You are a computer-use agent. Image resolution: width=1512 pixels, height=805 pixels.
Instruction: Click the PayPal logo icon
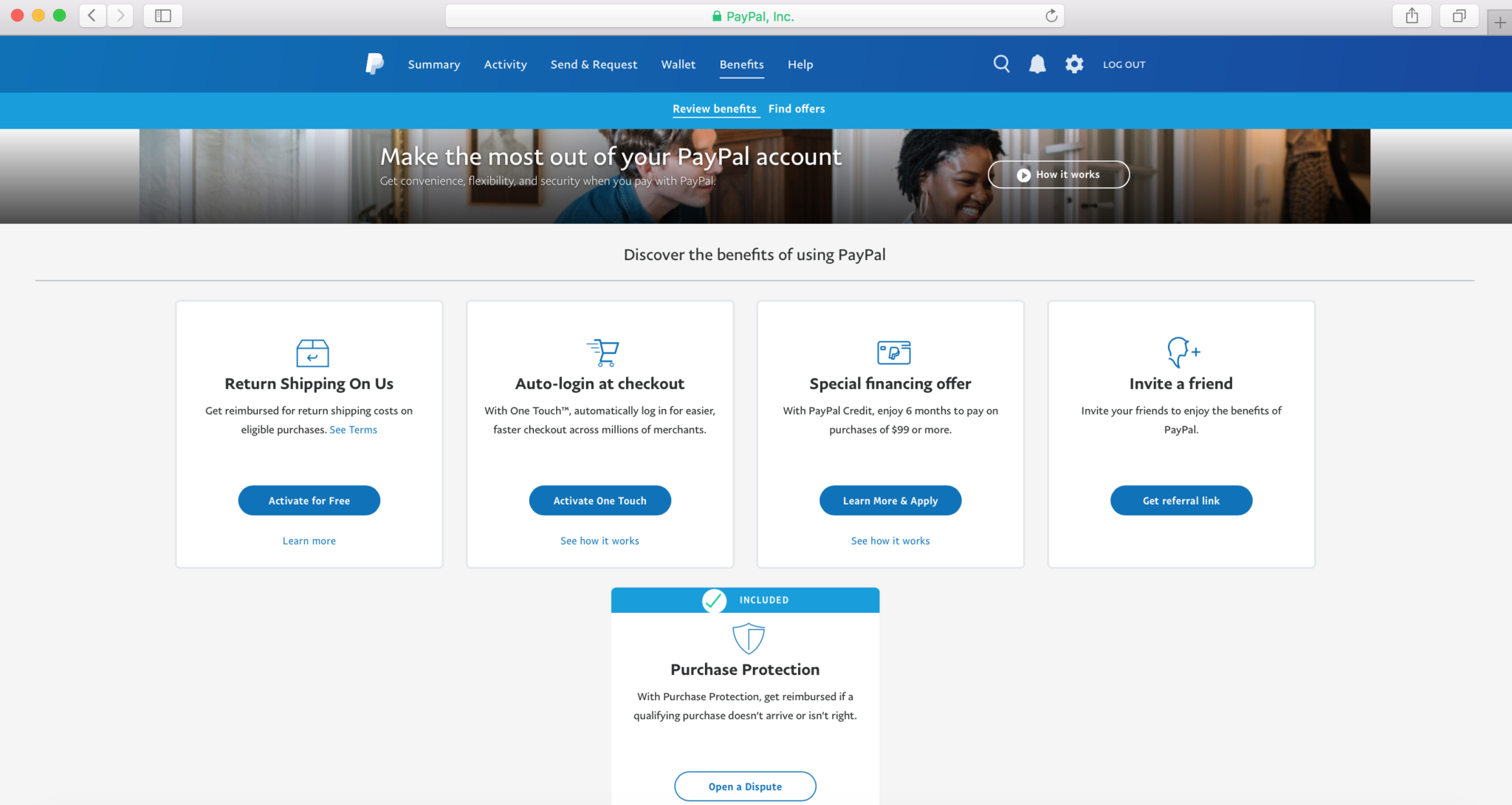[x=374, y=64]
